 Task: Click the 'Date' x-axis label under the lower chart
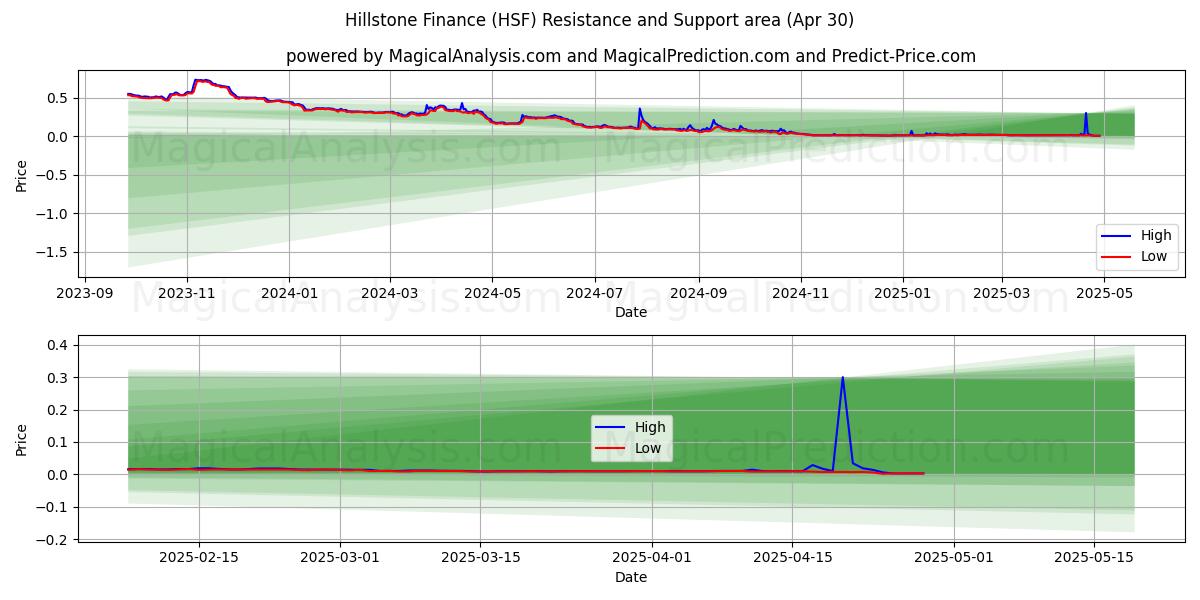pyautogui.click(x=631, y=577)
